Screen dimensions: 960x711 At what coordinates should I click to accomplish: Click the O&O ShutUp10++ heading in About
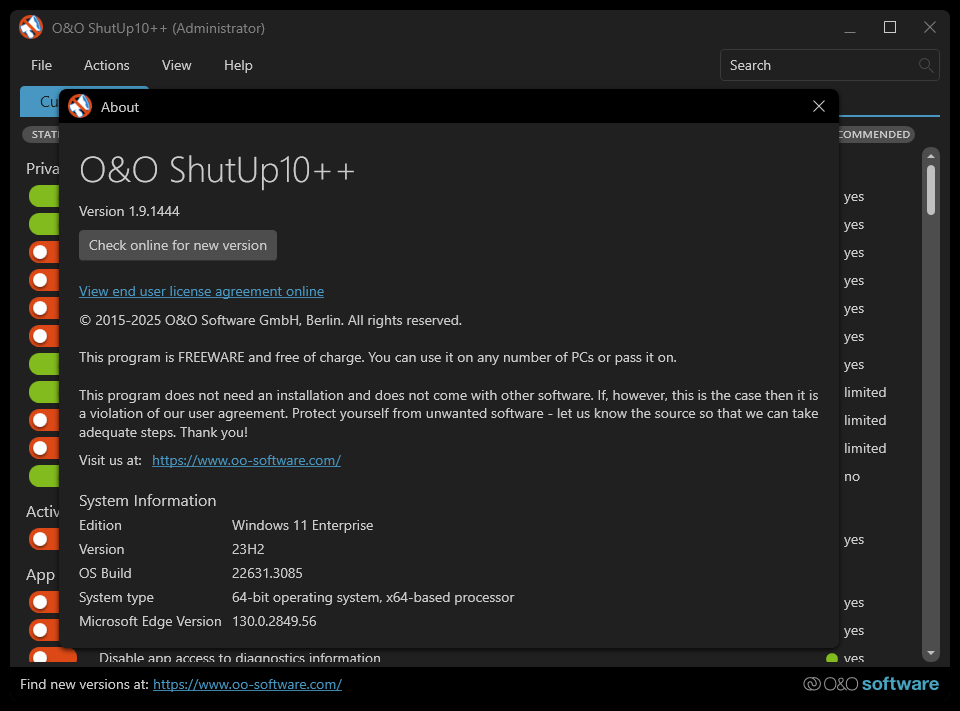click(x=217, y=170)
